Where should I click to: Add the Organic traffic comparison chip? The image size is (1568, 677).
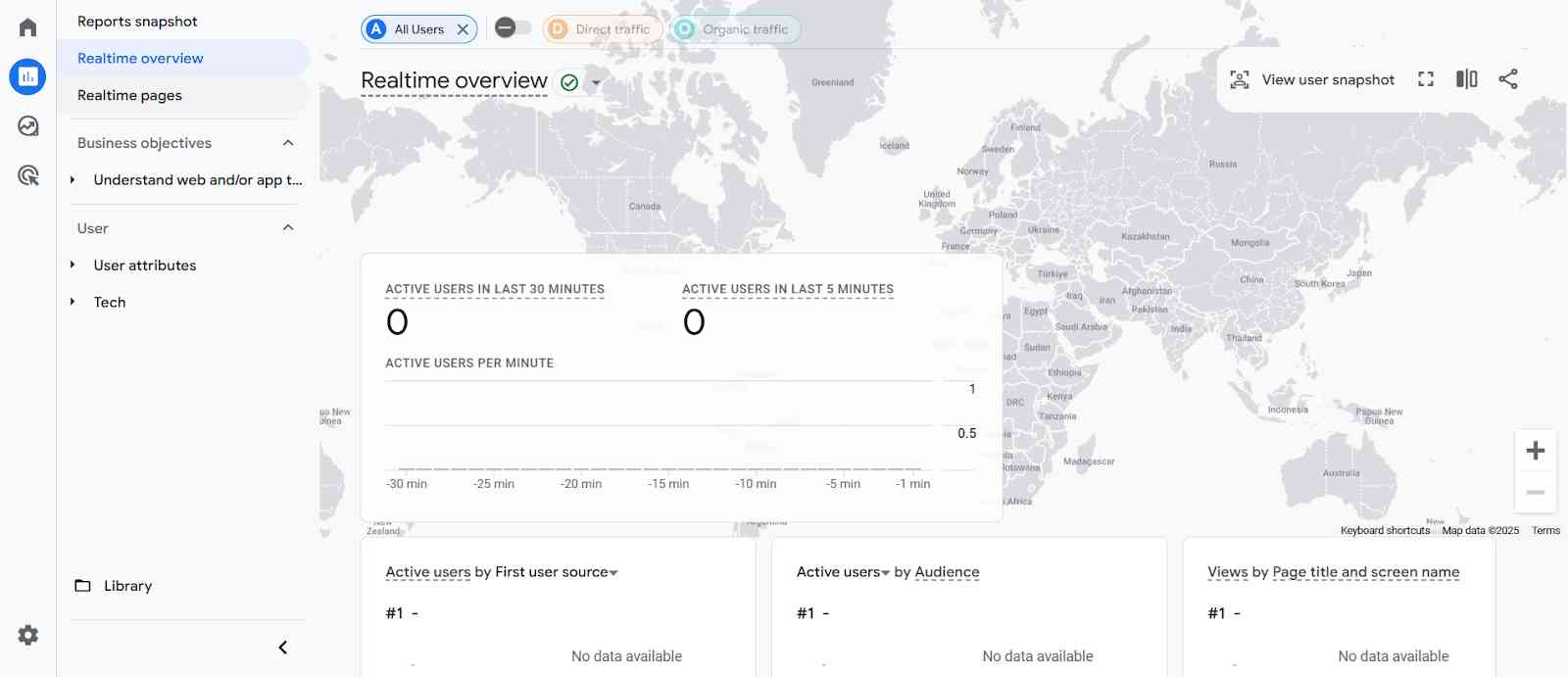coord(734,29)
